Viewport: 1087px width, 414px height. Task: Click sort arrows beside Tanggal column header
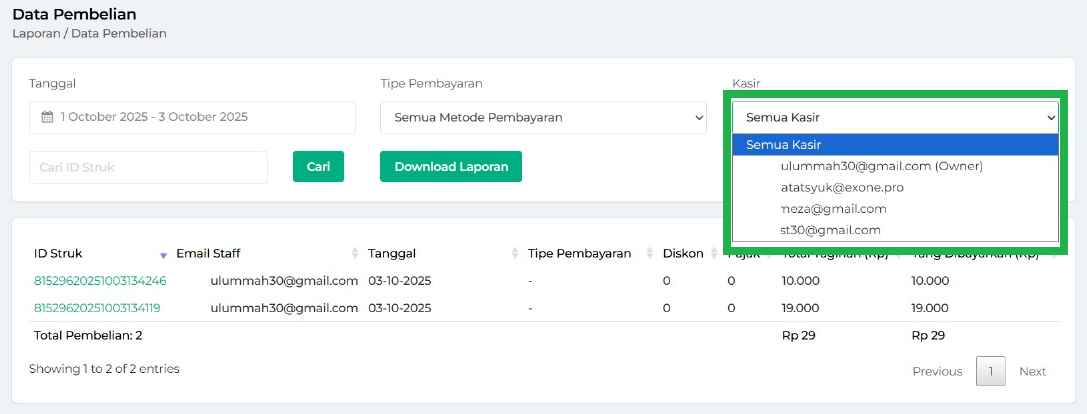click(515, 254)
